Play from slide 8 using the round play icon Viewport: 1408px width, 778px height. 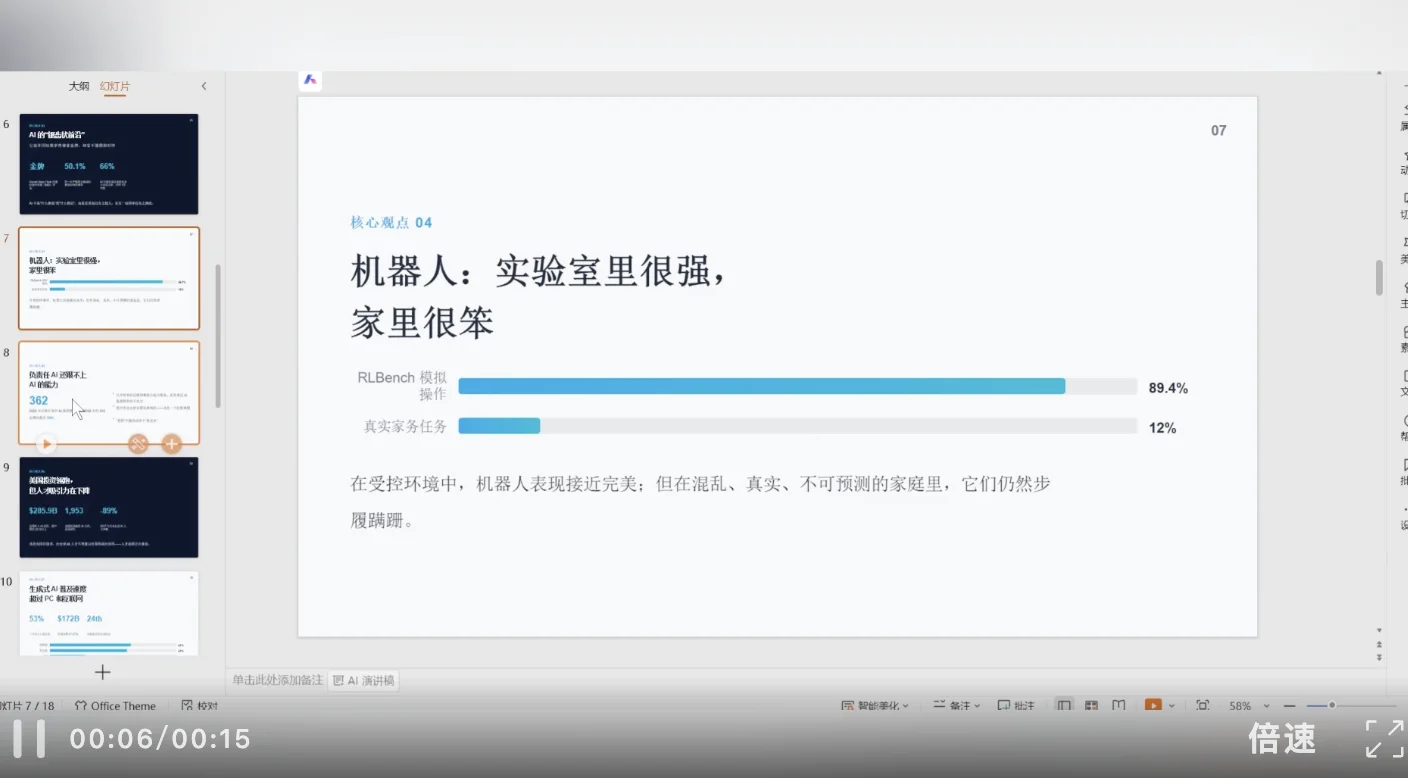click(46, 443)
